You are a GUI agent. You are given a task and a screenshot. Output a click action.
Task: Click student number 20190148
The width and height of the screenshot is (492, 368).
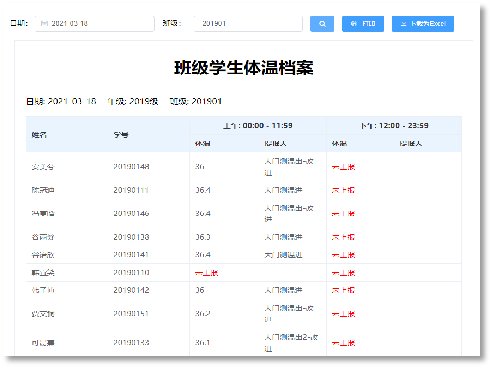click(x=131, y=166)
